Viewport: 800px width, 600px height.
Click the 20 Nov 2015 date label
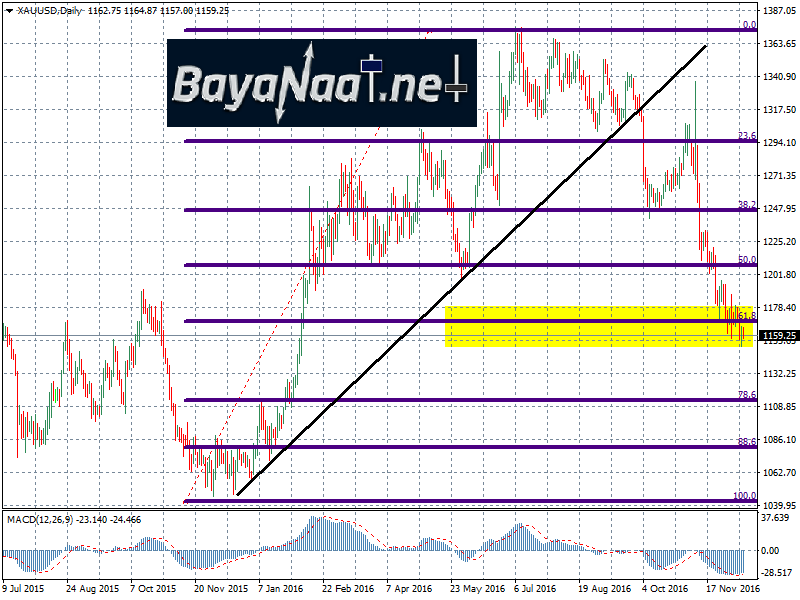221,590
